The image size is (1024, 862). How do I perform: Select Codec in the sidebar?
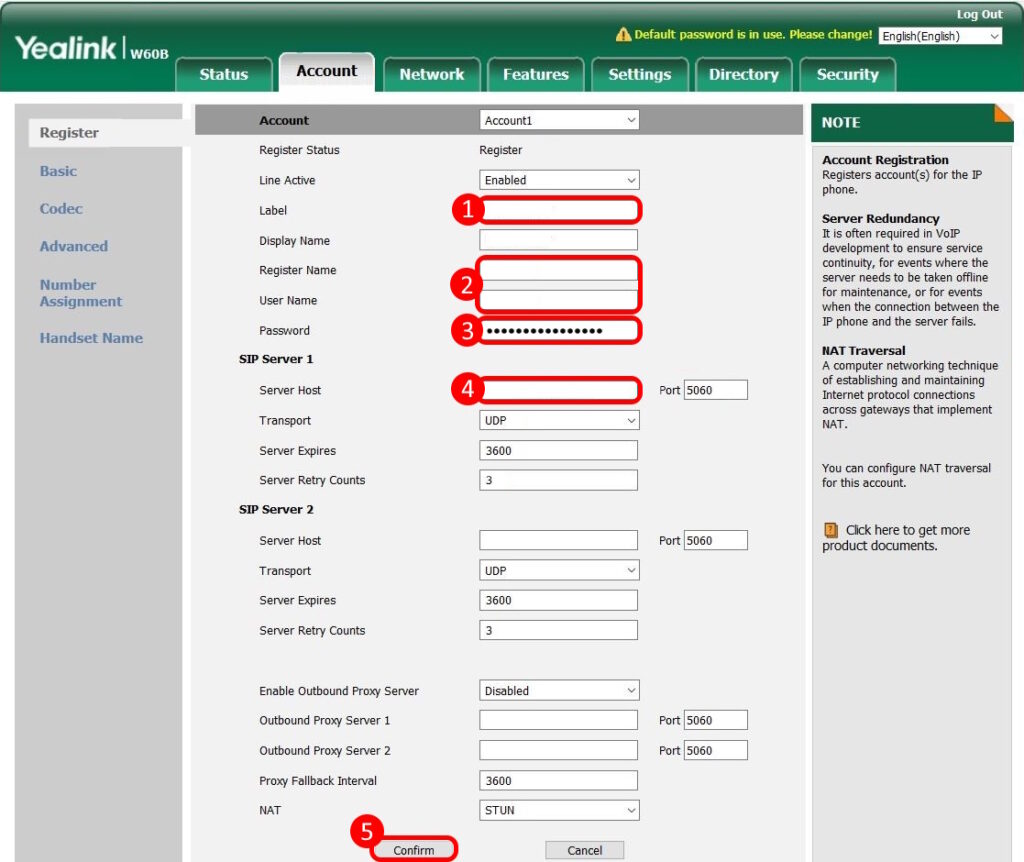(61, 209)
